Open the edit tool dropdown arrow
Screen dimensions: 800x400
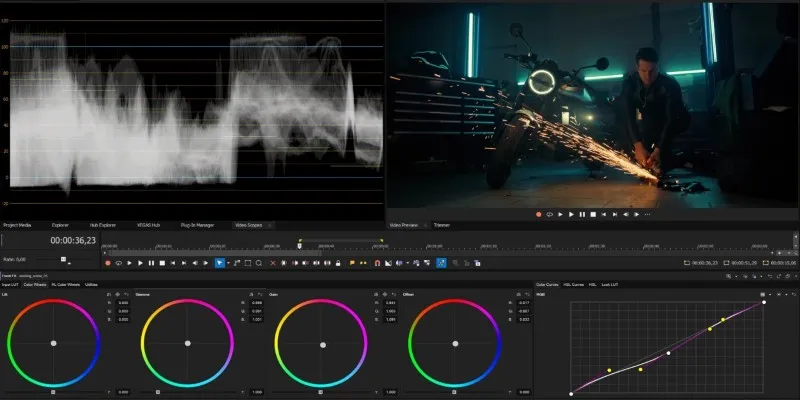(228, 263)
